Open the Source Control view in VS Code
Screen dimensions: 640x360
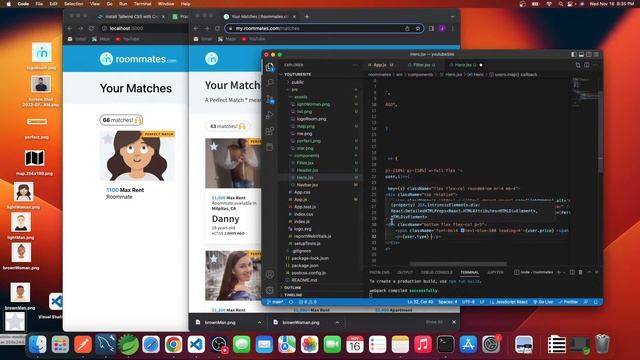point(270,99)
